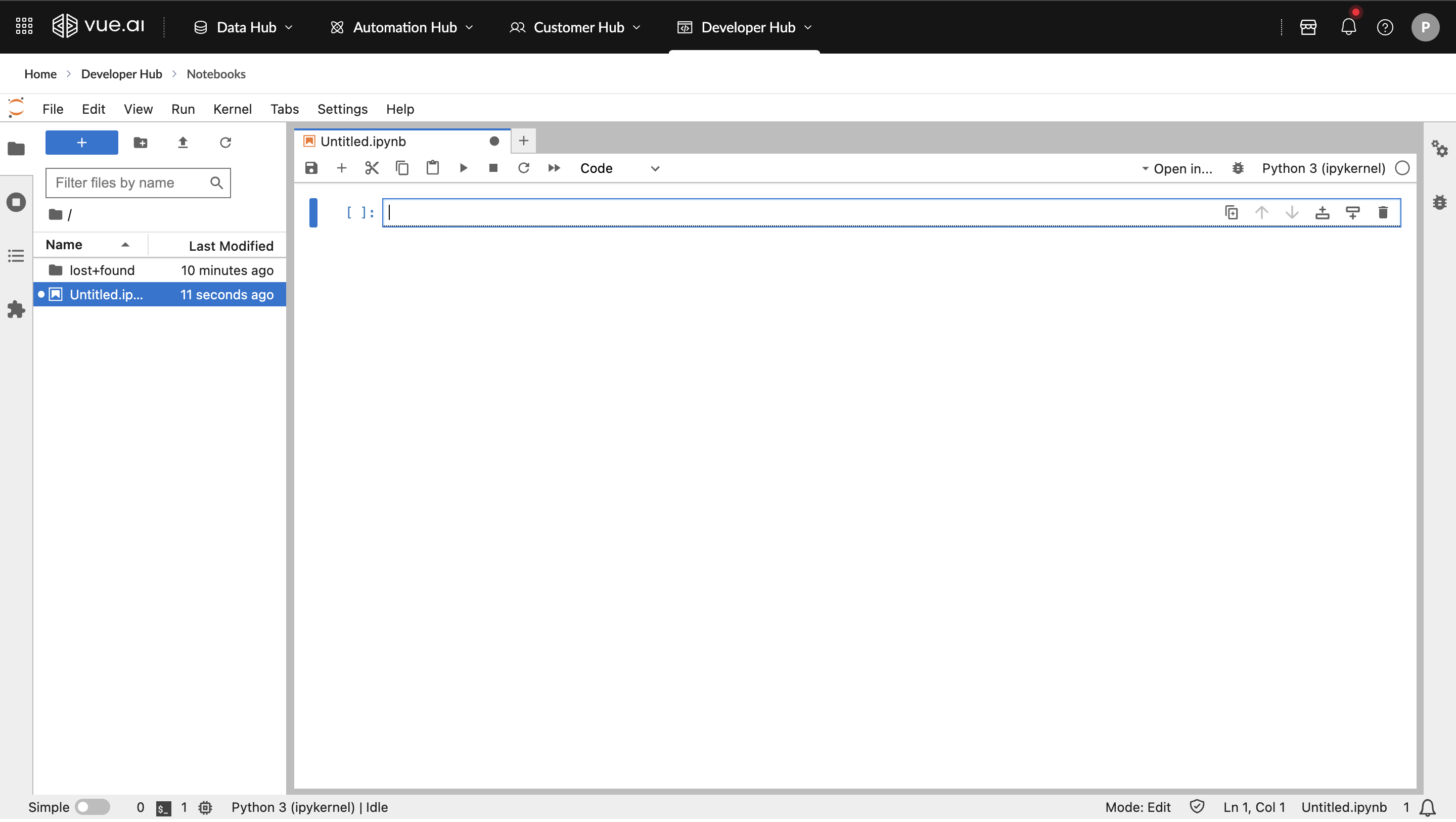Run the selected cell

(463, 168)
